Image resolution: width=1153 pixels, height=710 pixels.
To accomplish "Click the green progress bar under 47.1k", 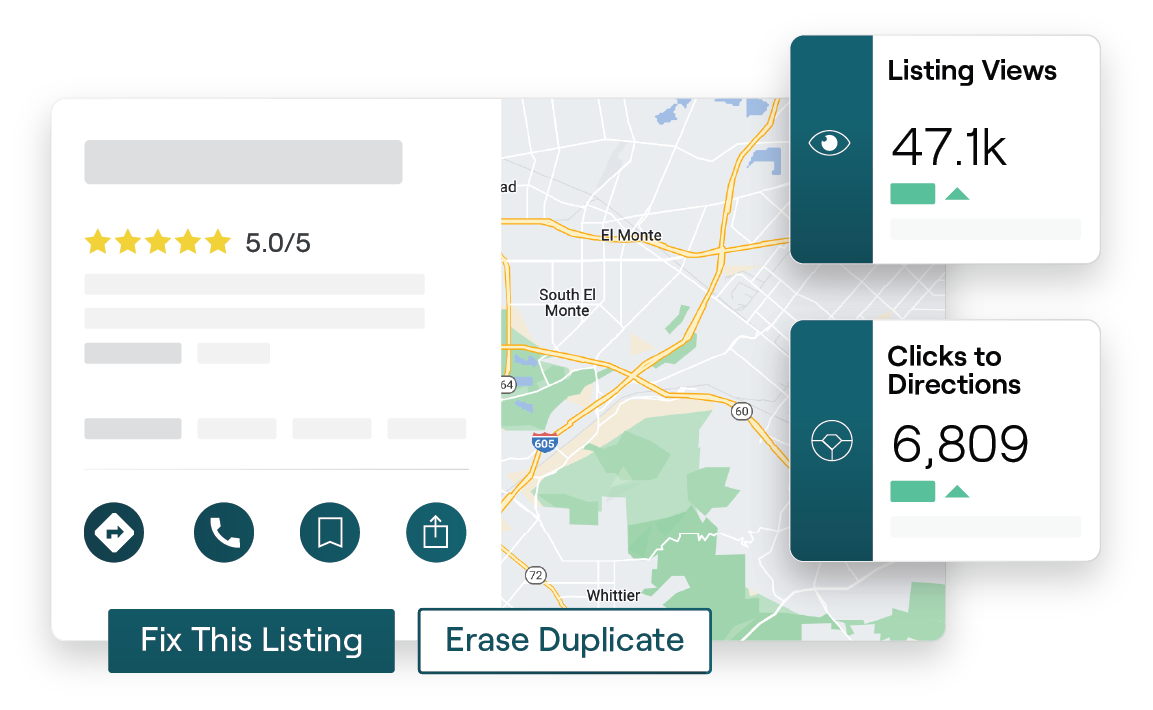I will [911, 194].
